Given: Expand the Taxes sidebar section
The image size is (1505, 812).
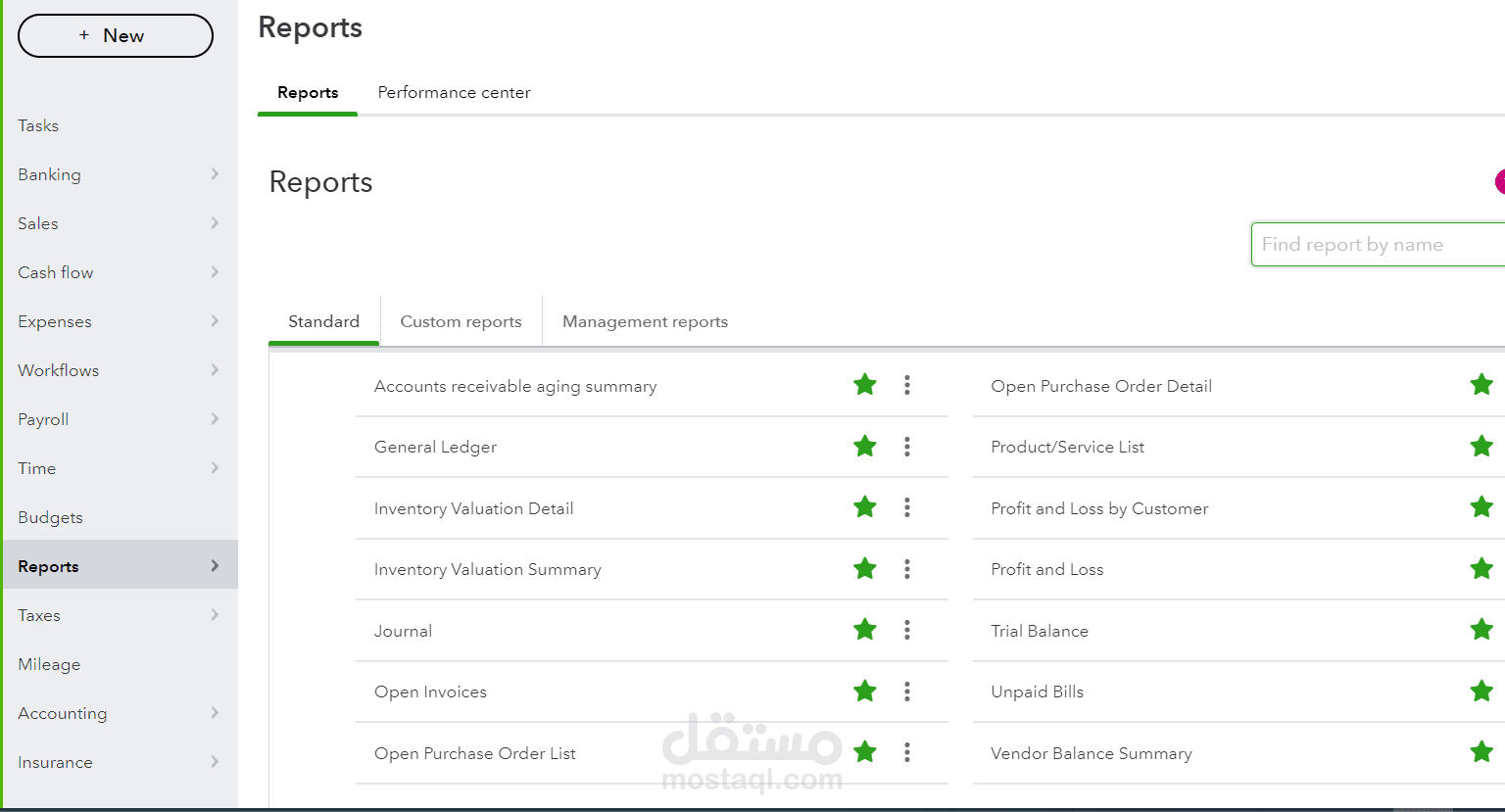Looking at the screenshot, I should coord(215,615).
